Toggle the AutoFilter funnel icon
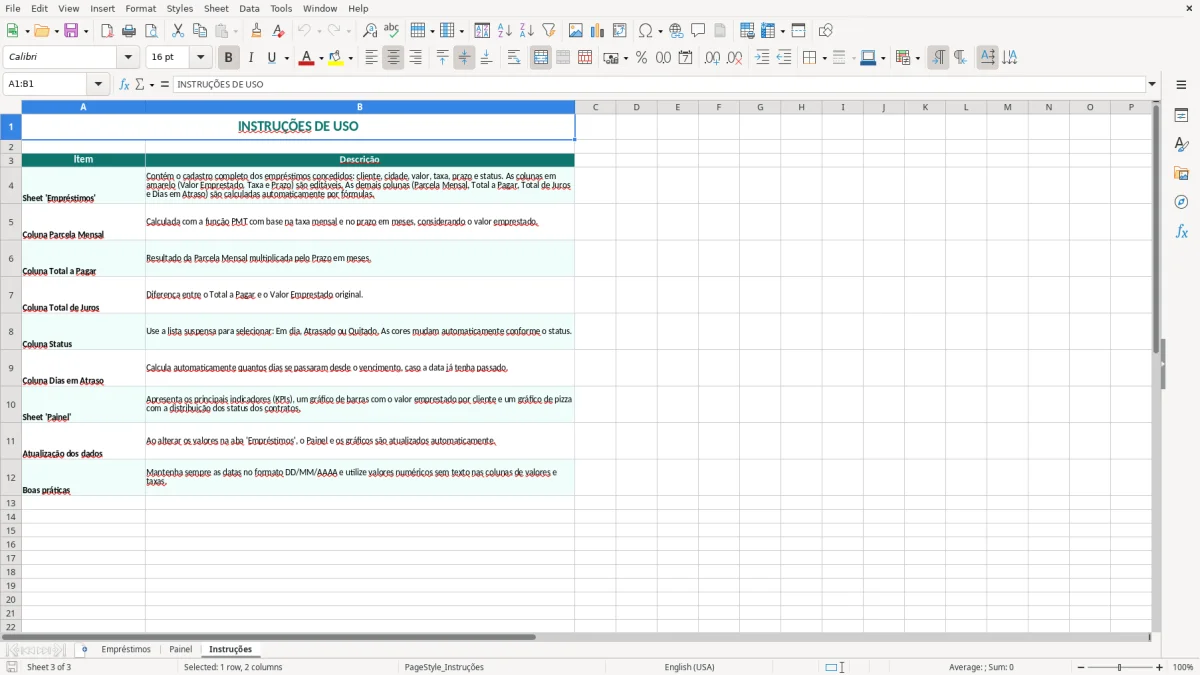This screenshot has height=675, width=1200. (x=548, y=31)
